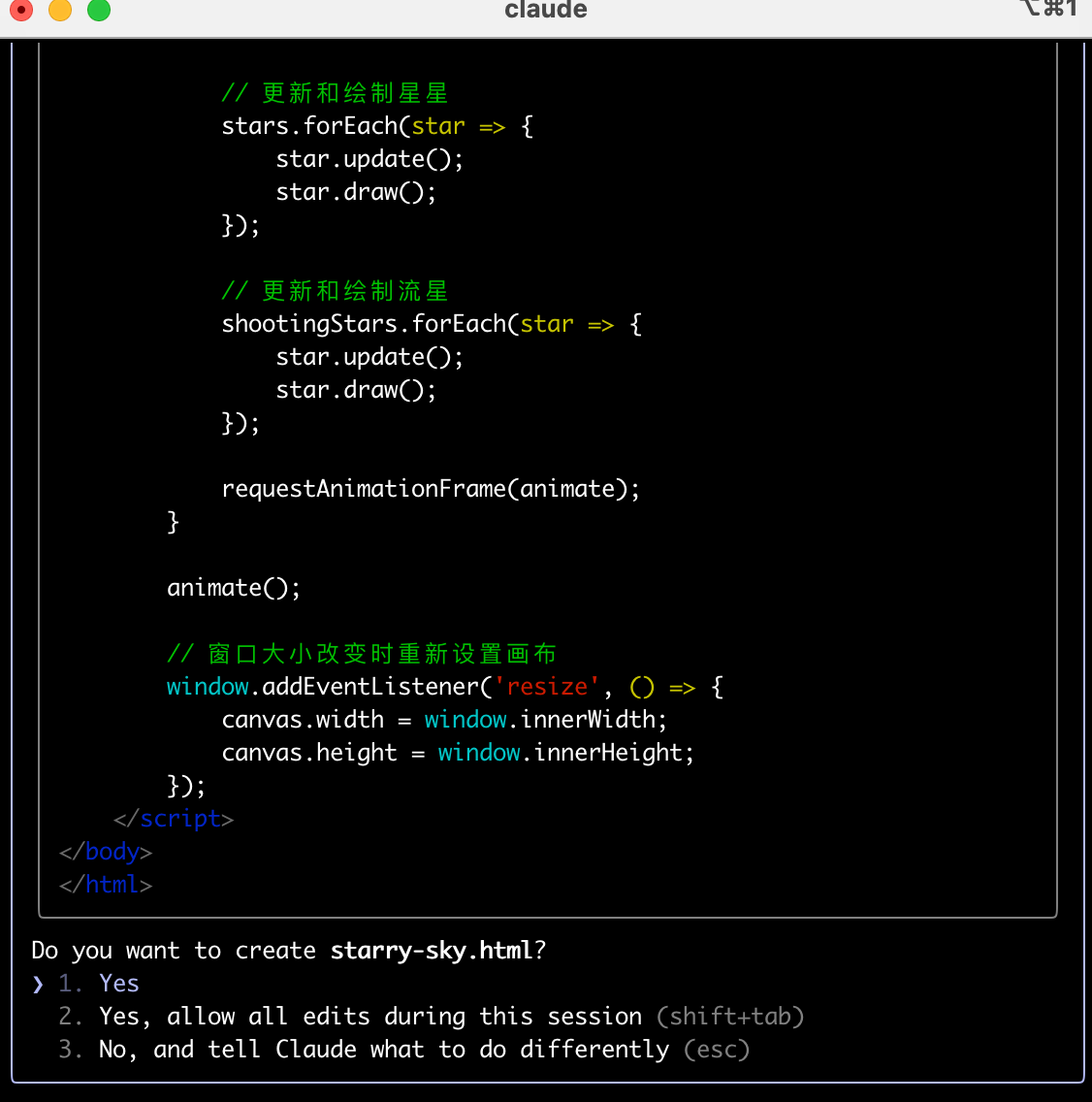Click the stars.forEach line
The height and width of the screenshot is (1102, 1092).
377,126
